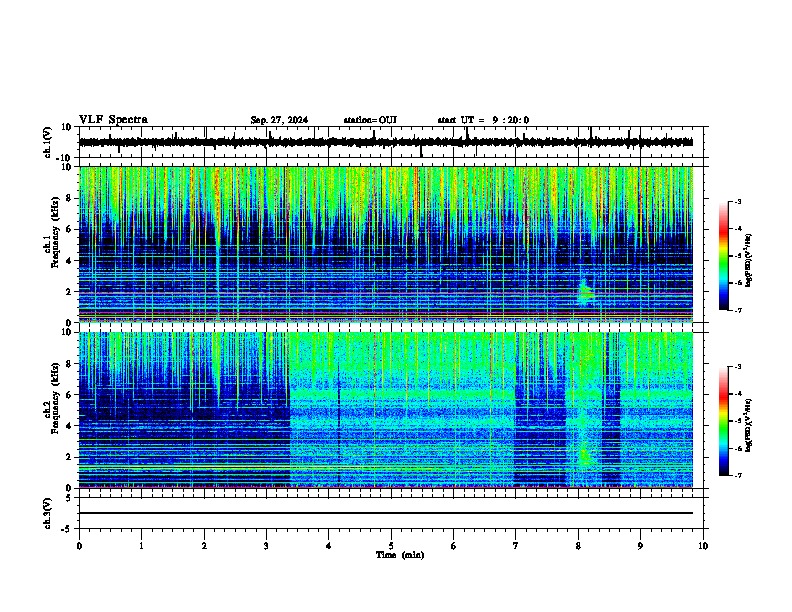Screen dimensions: 792x612
Task: Click time axis tick label "7"
Action: tap(516, 546)
